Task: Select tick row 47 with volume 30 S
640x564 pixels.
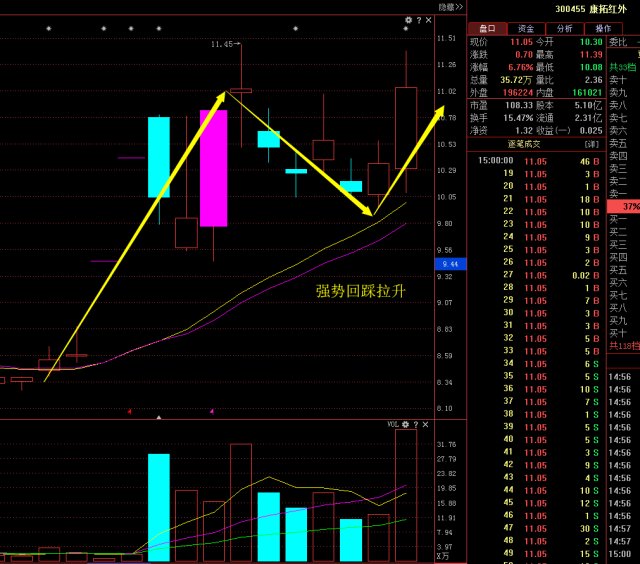Action: [538, 528]
